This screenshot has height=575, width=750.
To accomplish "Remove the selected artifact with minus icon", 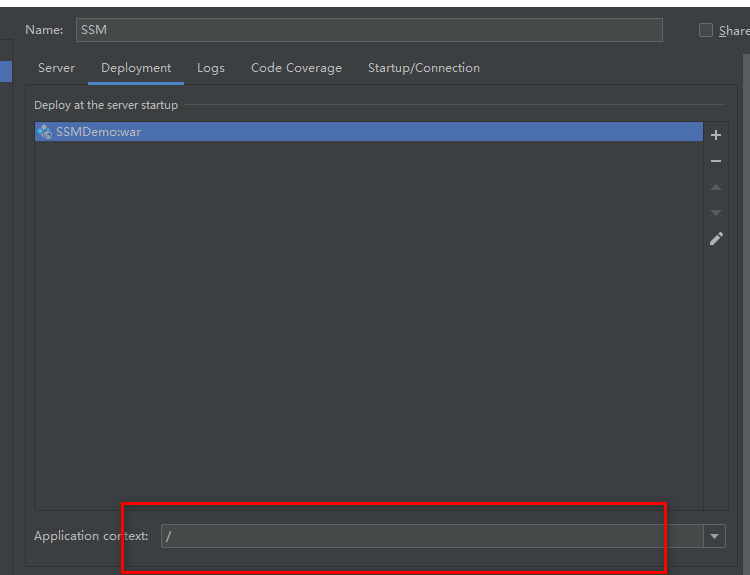I will [x=716, y=161].
